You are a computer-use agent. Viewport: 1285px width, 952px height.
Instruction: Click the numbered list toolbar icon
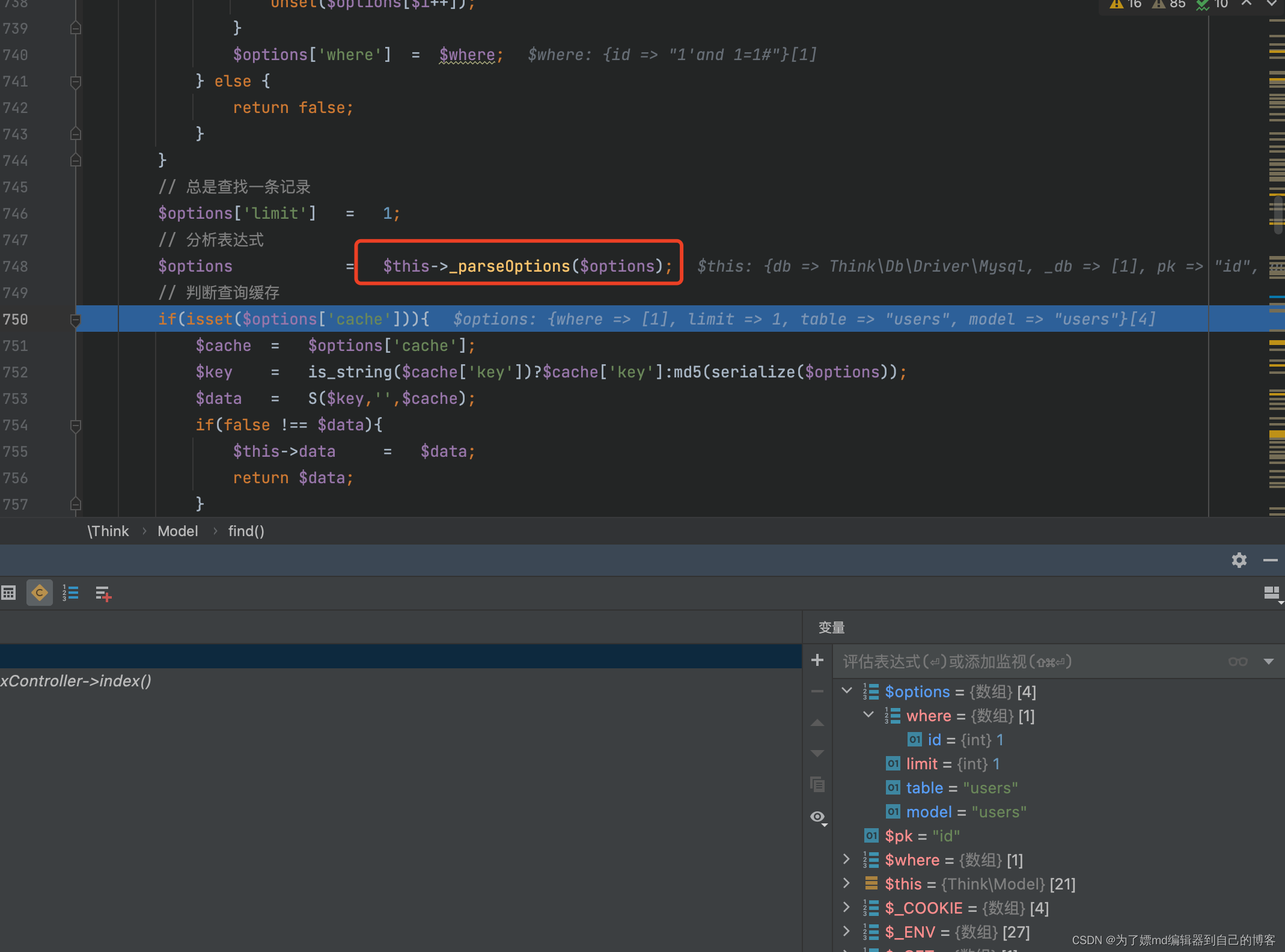pos(71,593)
